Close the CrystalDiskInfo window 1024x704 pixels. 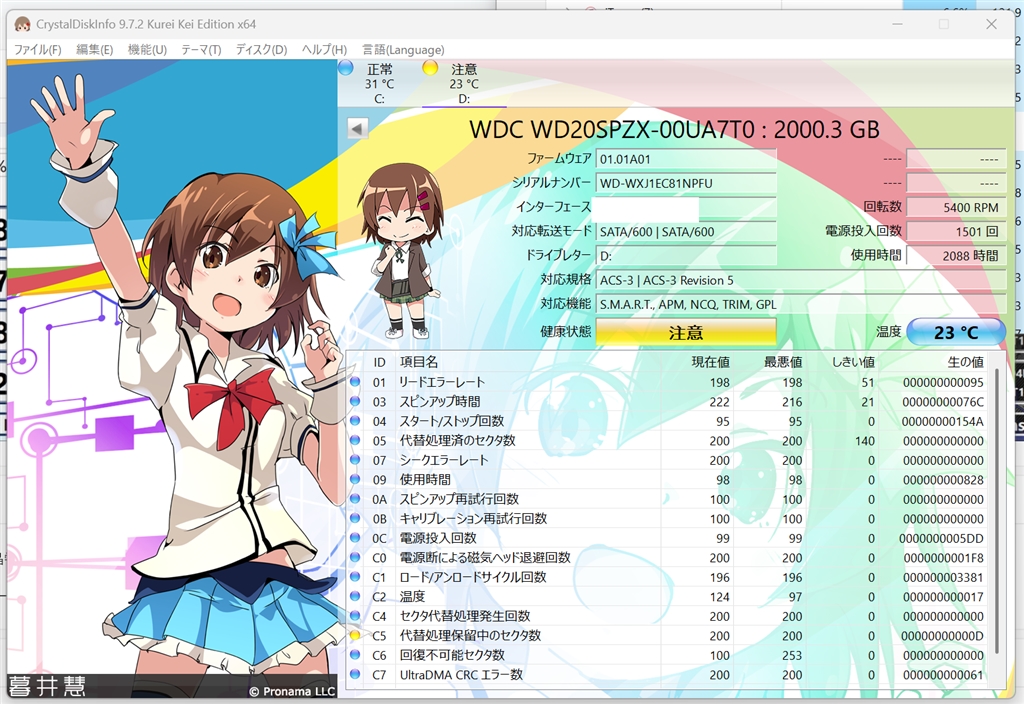991,24
